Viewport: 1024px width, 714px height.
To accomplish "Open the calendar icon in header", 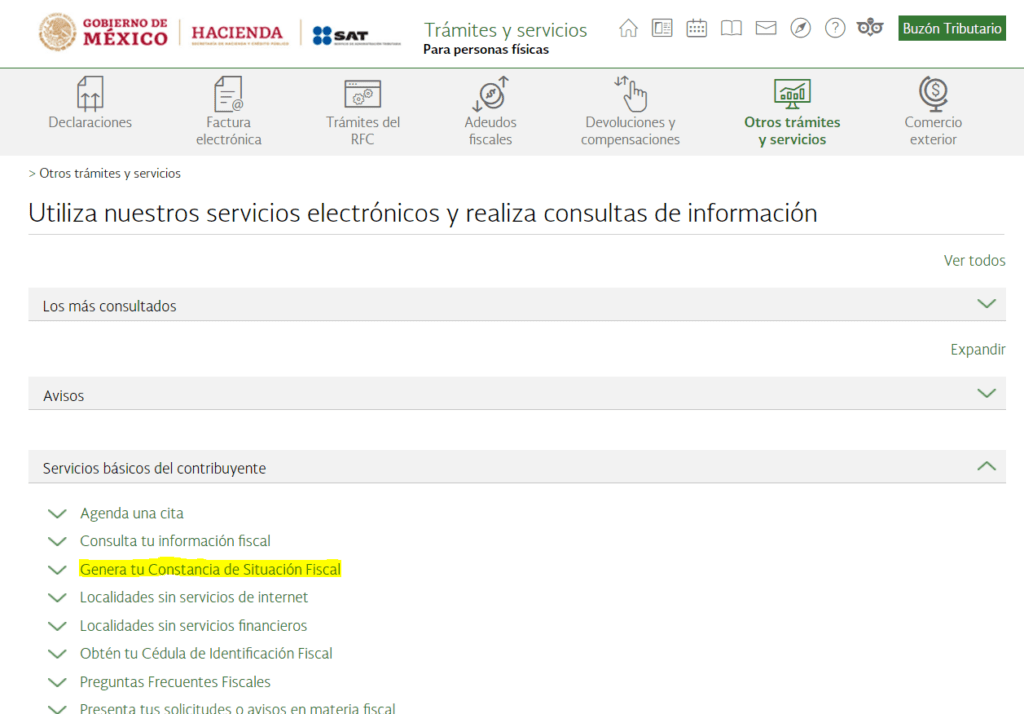I will tap(697, 28).
